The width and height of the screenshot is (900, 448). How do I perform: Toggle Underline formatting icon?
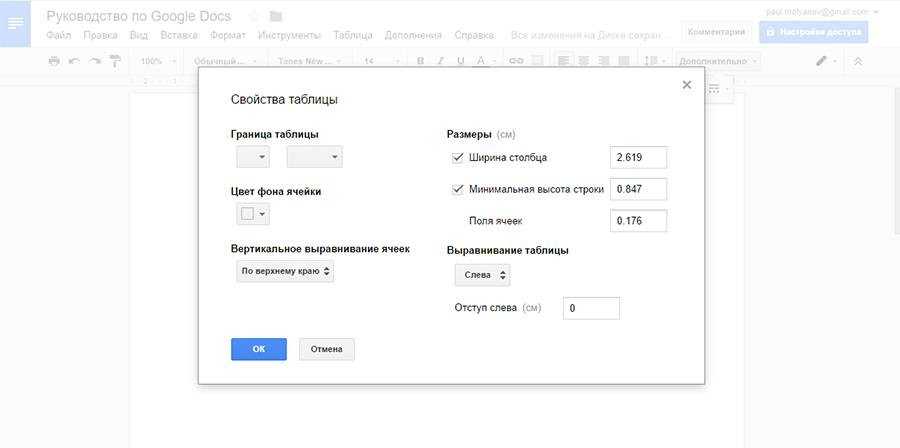point(460,61)
